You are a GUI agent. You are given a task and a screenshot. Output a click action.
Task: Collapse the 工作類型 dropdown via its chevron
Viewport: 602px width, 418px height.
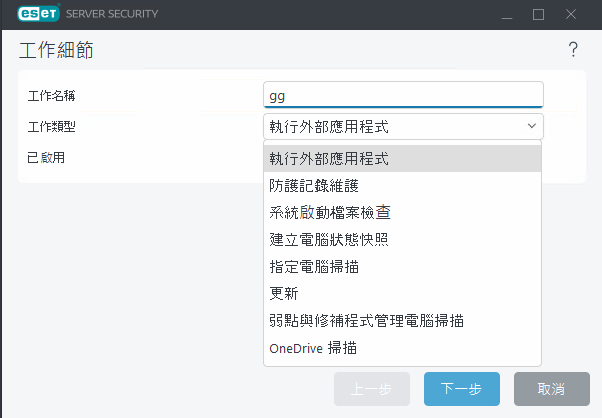pyautogui.click(x=530, y=127)
